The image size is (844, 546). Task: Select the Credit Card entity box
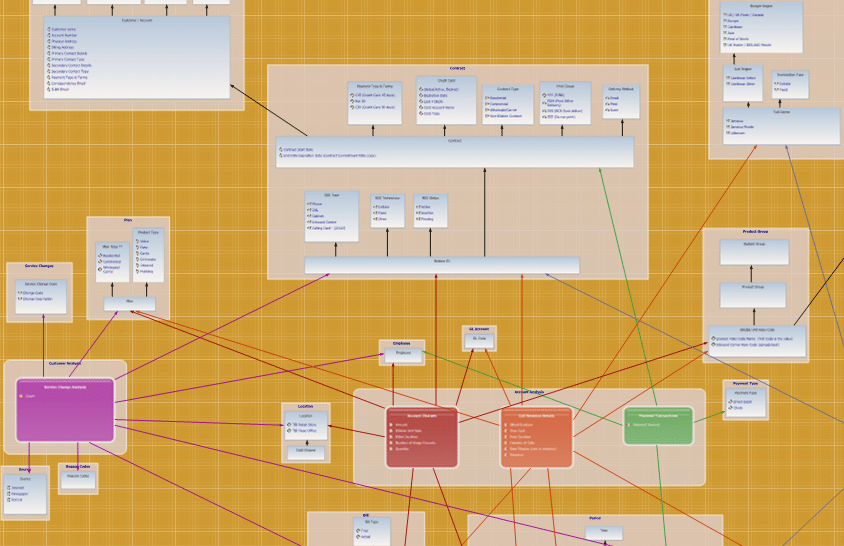446,100
